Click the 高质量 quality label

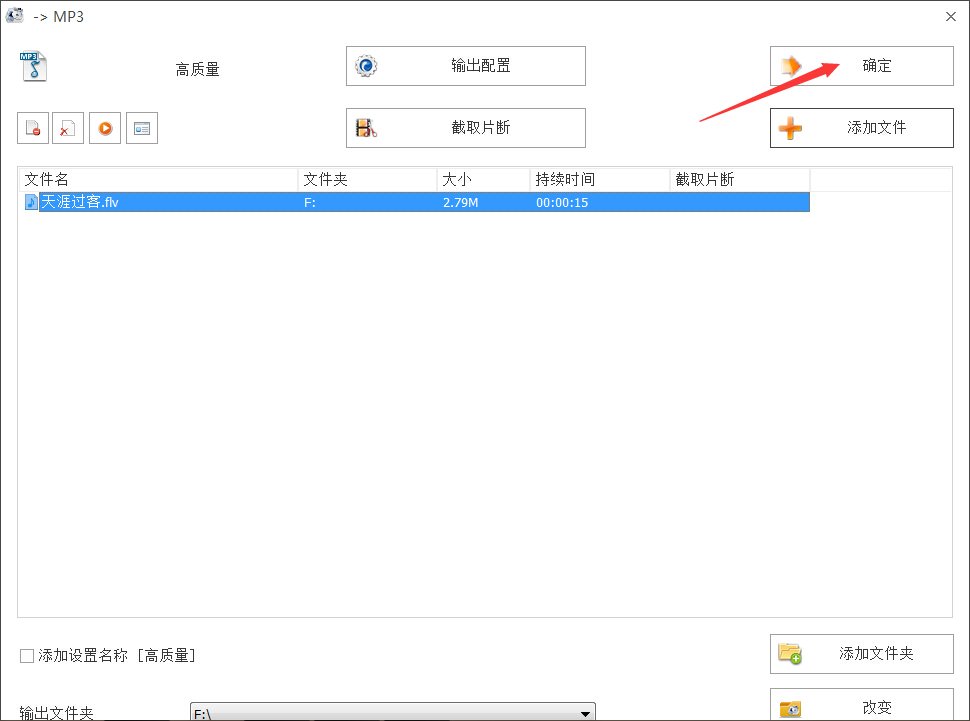(197, 69)
